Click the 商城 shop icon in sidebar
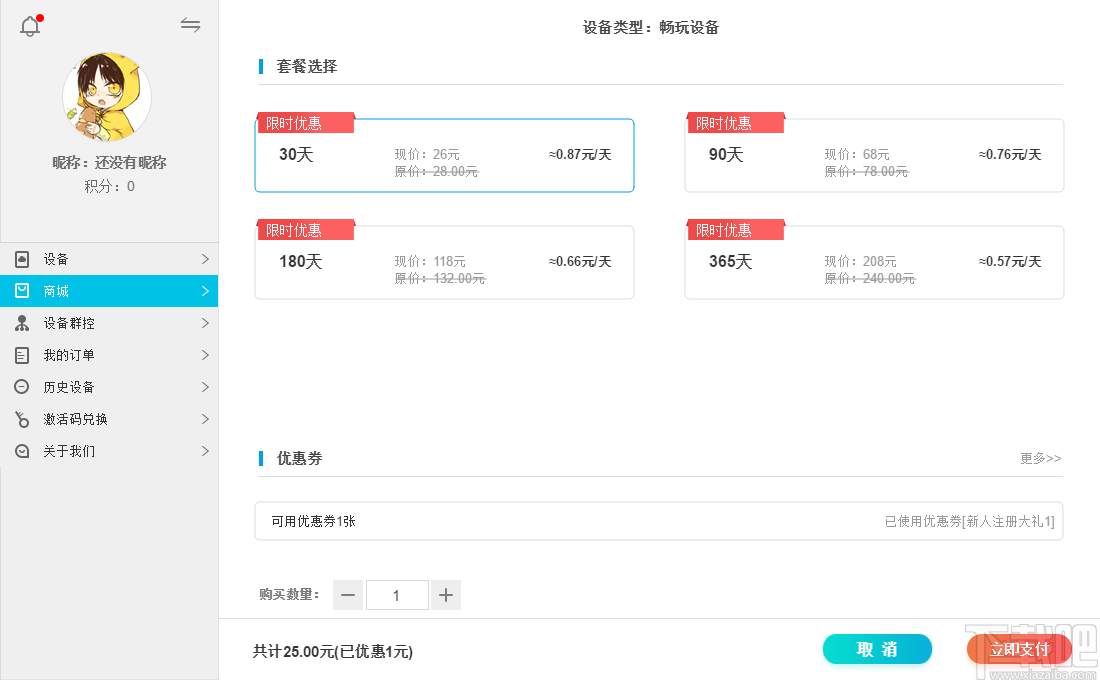 (x=22, y=291)
